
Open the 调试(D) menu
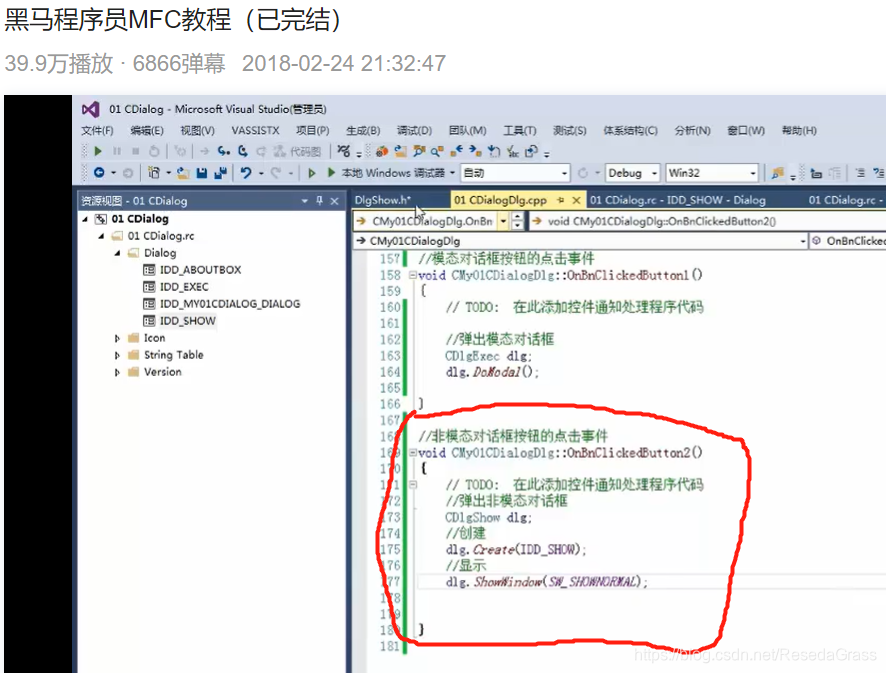414,131
